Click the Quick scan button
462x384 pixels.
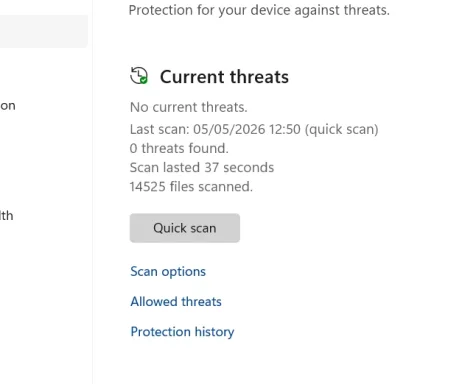[x=185, y=228]
